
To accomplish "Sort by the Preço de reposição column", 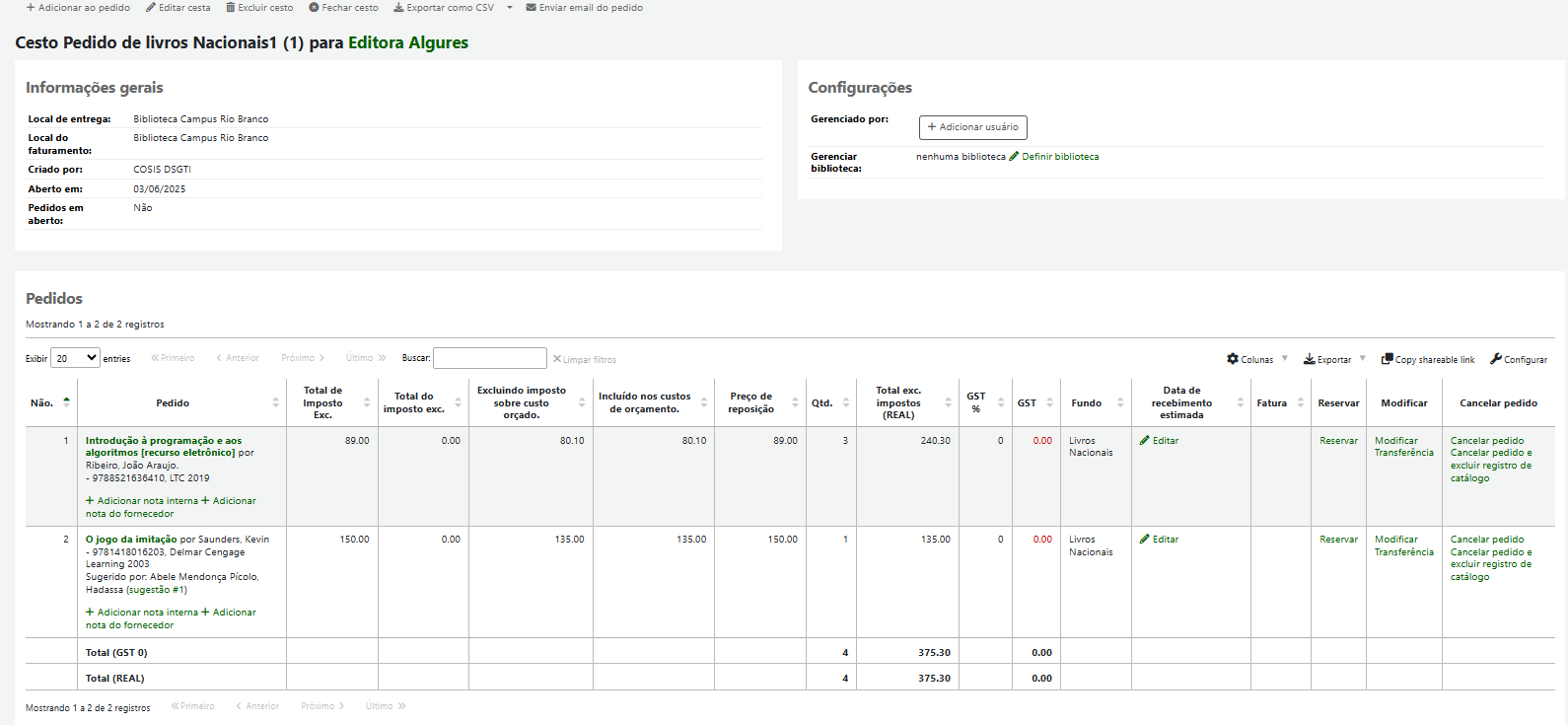I will click(759, 402).
